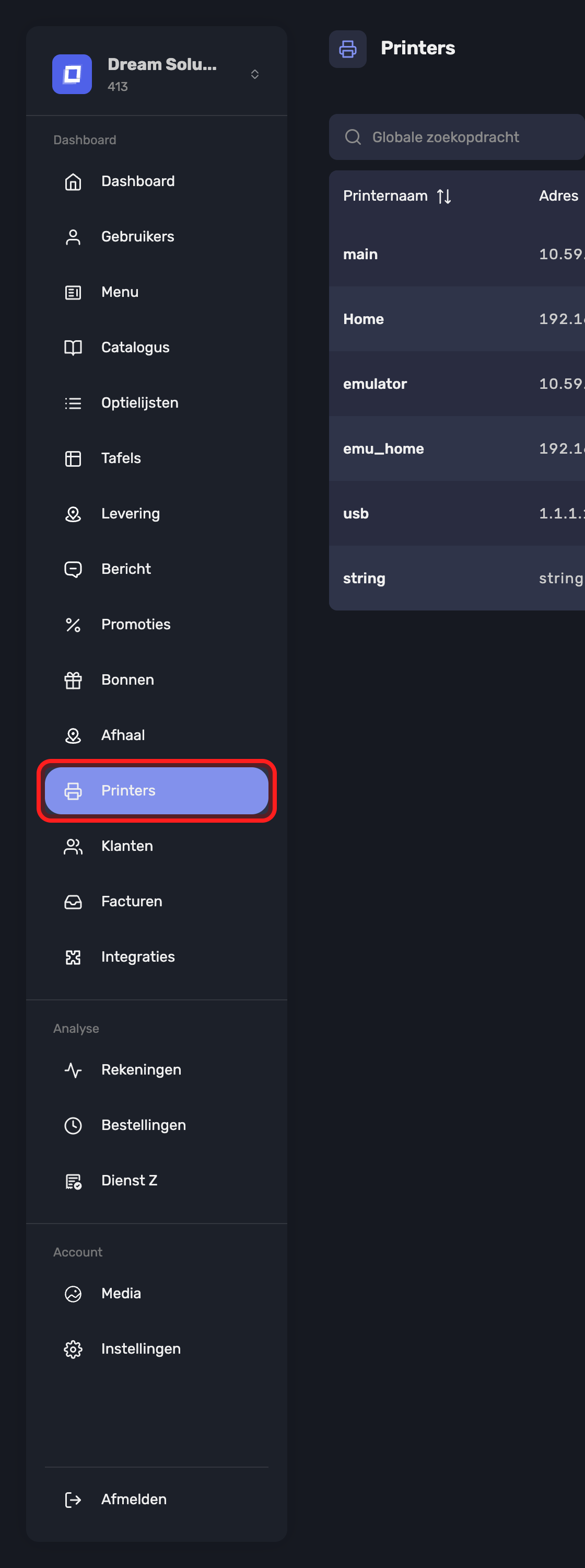Image resolution: width=585 pixels, height=1568 pixels.
Task: Select the Tafels table layout icon
Action: pos(73,458)
